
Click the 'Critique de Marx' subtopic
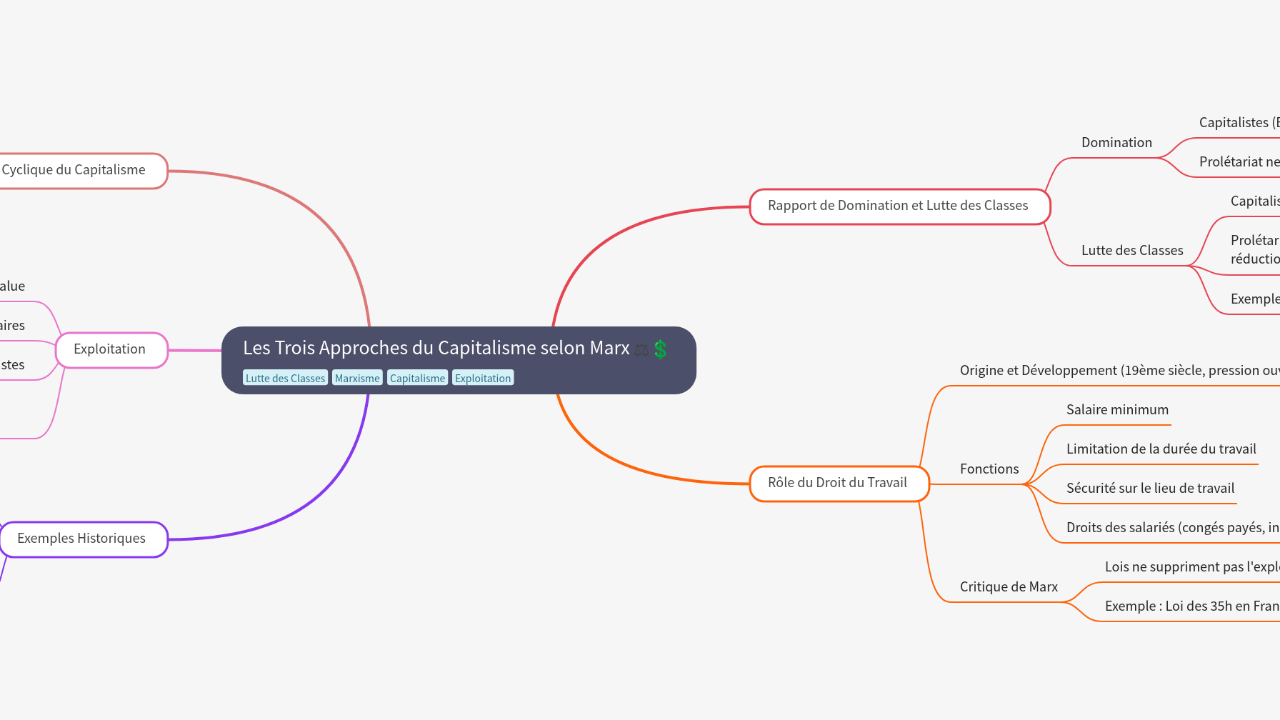(1009, 587)
